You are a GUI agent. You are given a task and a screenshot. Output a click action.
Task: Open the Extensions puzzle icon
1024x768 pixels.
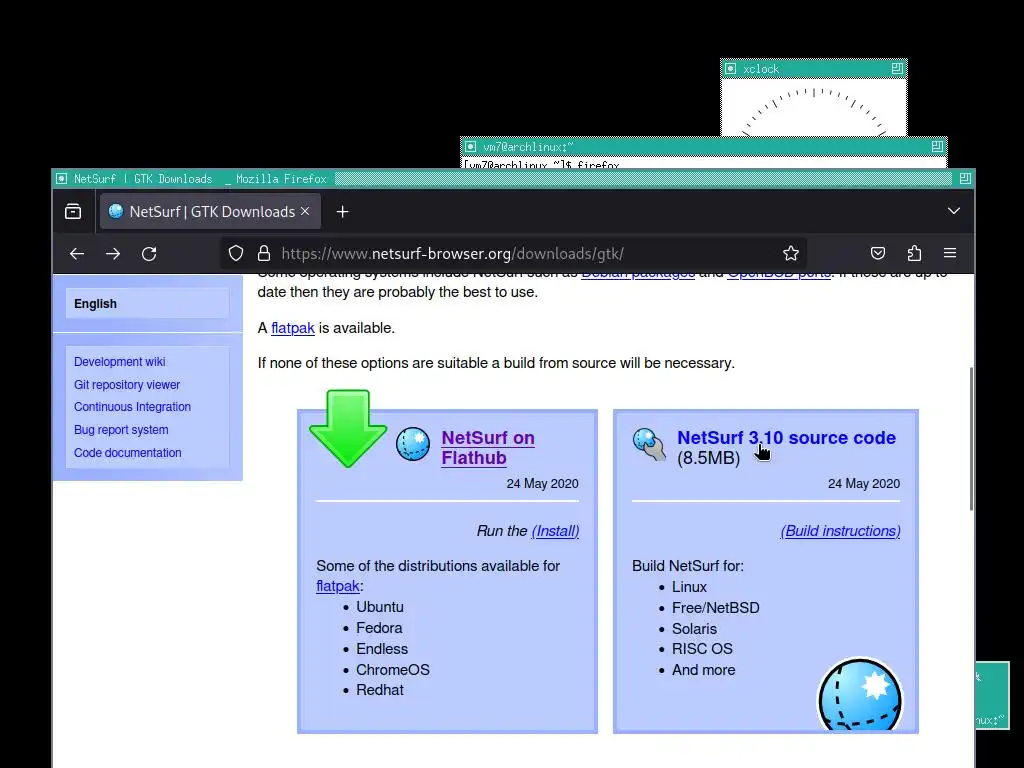tap(914, 253)
